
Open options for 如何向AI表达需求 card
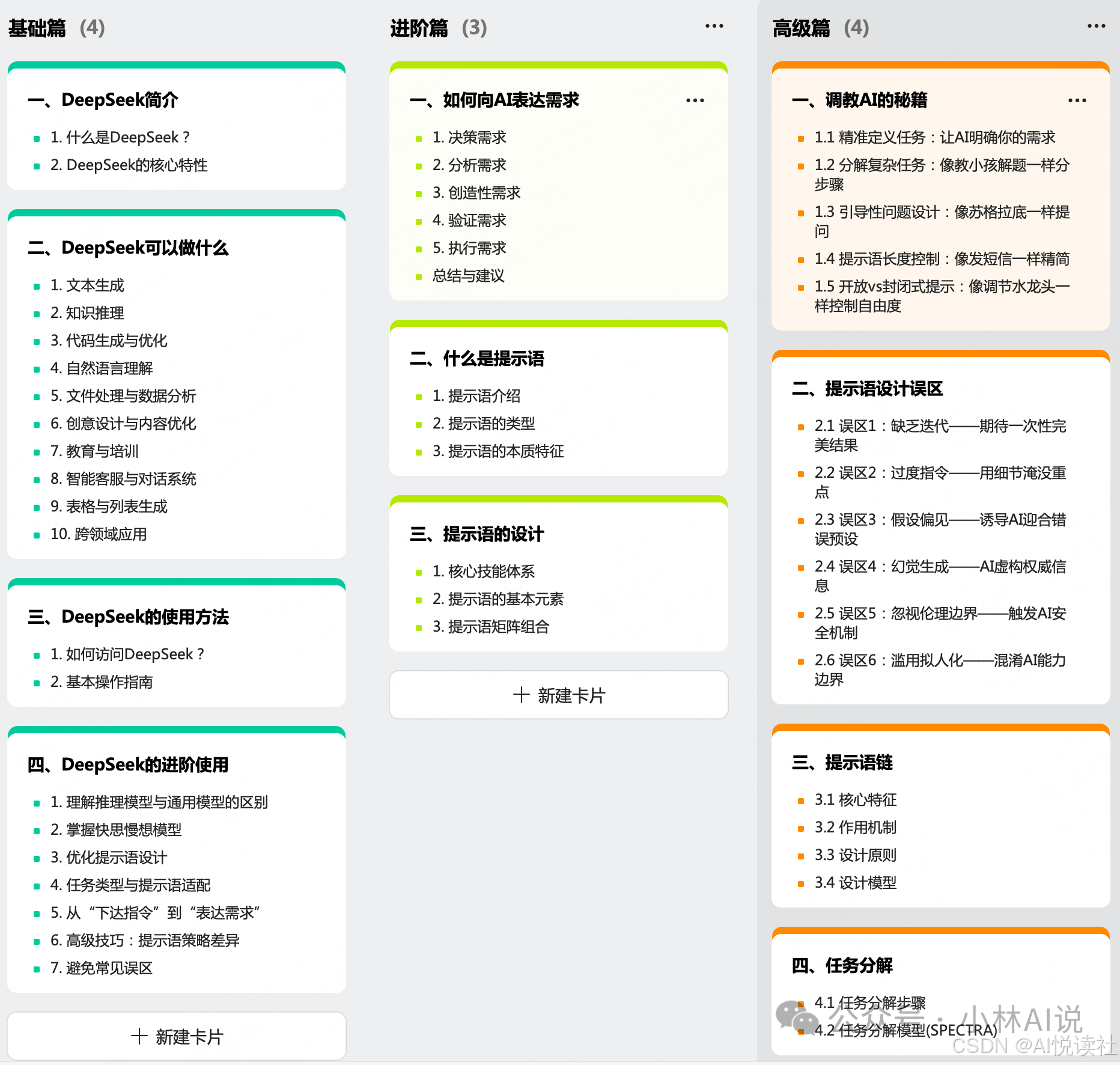(x=695, y=101)
